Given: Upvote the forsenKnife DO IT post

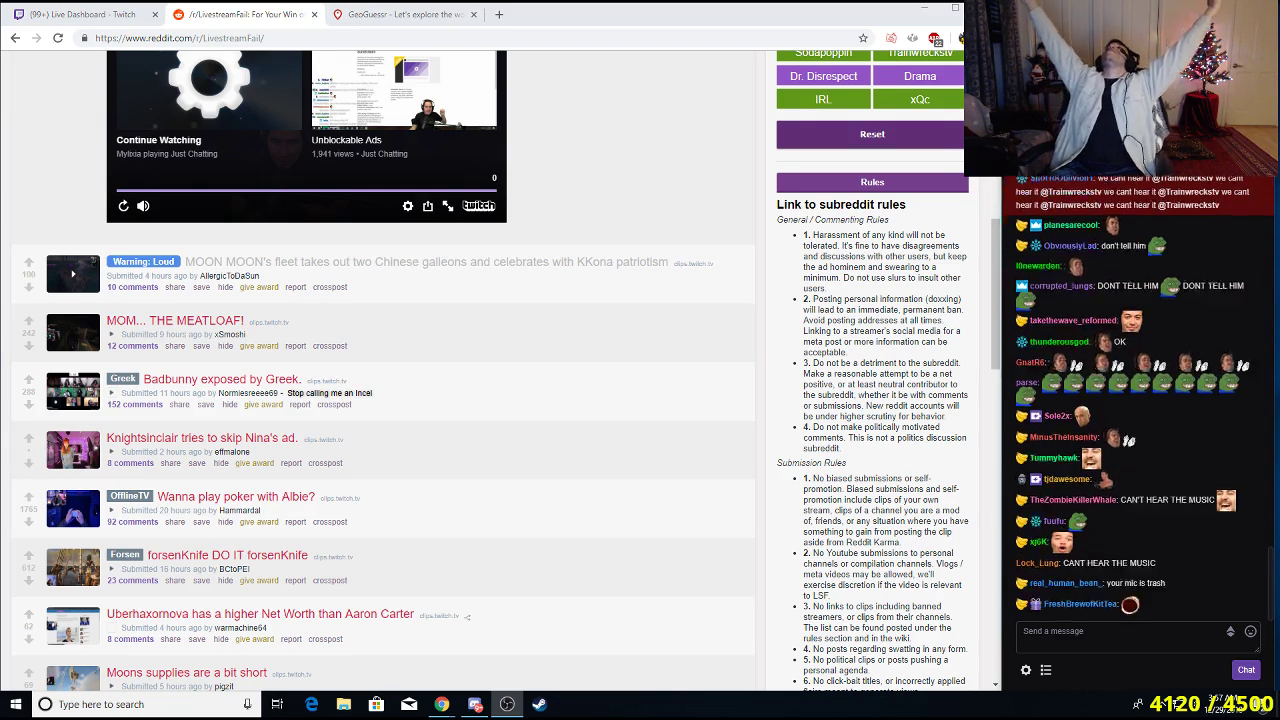Looking at the screenshot, I should [x=29, y=556].
